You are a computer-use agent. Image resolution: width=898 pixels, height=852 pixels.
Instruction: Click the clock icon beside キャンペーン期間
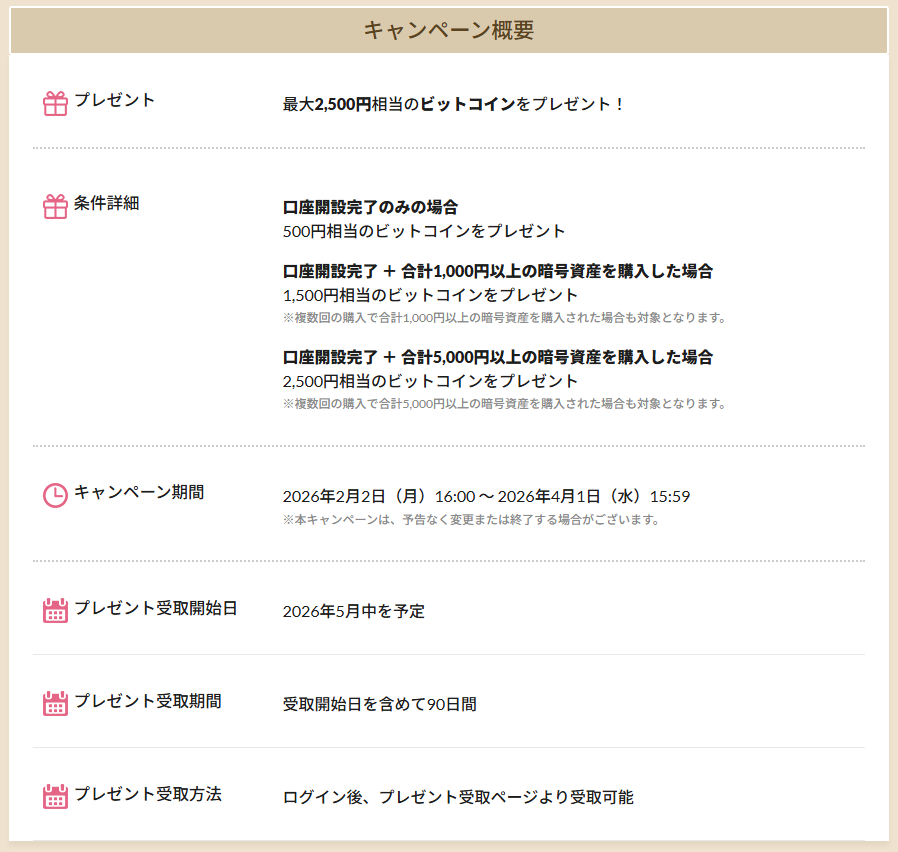point(55,495)
